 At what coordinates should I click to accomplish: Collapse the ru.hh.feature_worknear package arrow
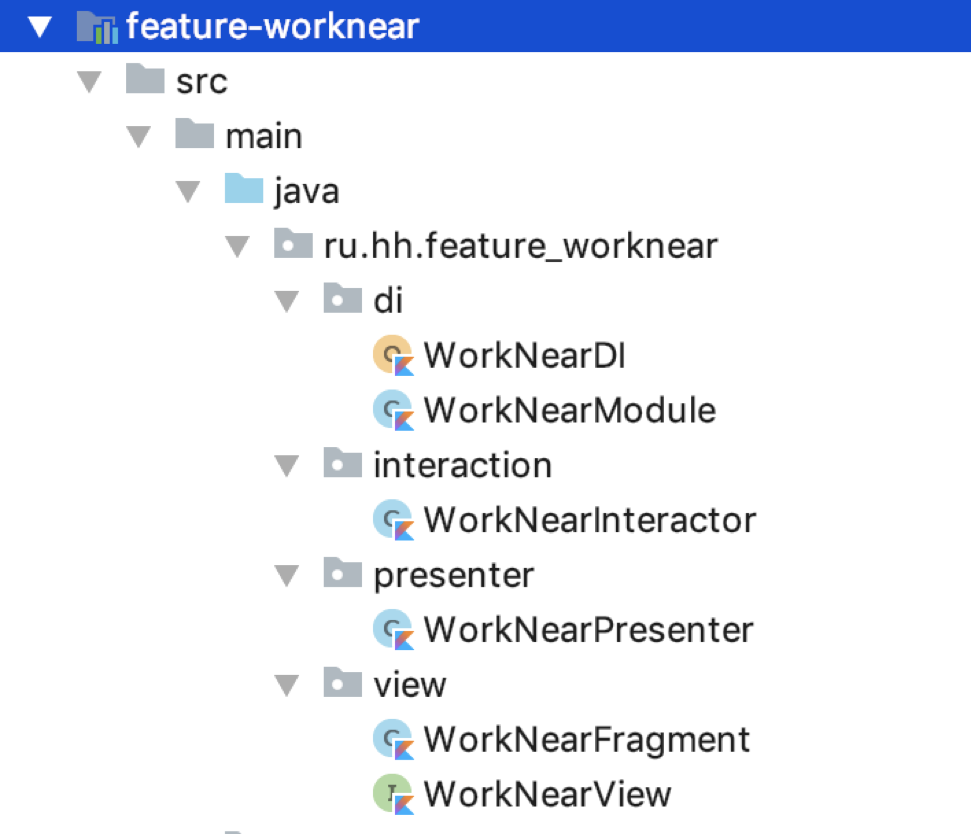click(237, 245)
